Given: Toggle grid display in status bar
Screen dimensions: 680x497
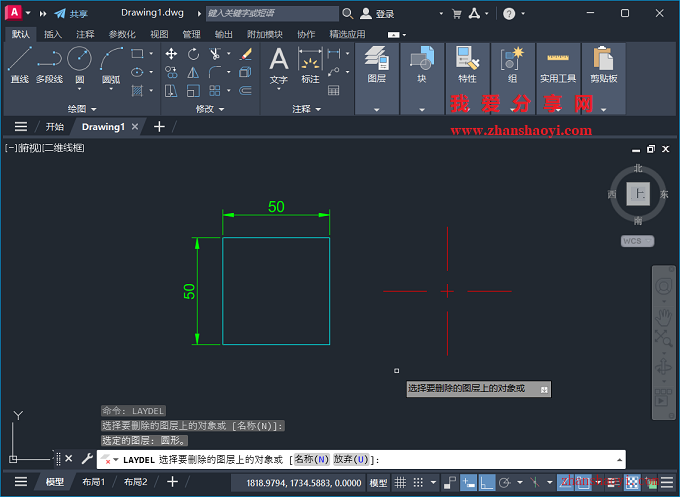Looking at the screenshot, I should (401, 483).
